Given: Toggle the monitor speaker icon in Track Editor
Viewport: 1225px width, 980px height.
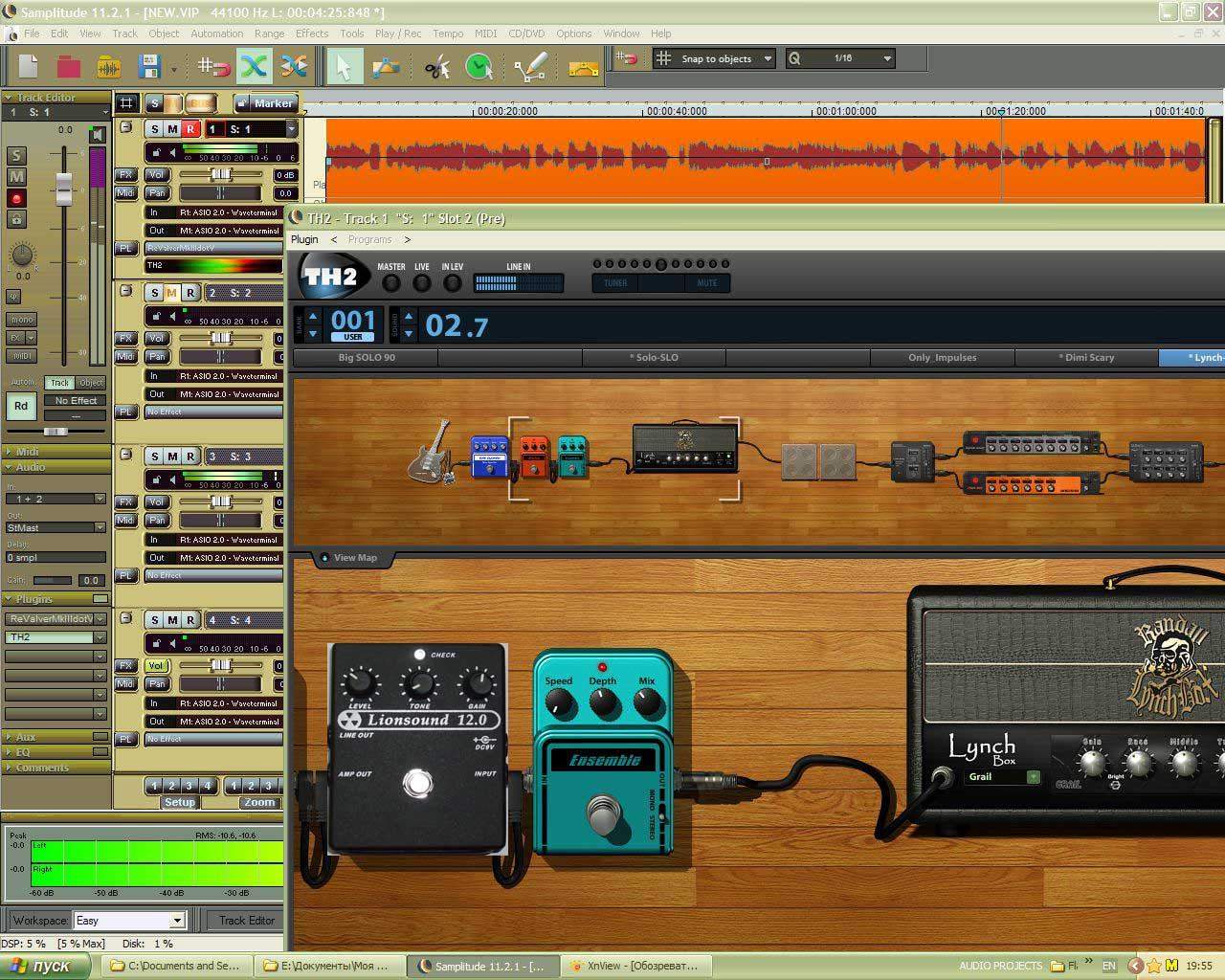Looking at the screenshot, I should coord(98,134).
